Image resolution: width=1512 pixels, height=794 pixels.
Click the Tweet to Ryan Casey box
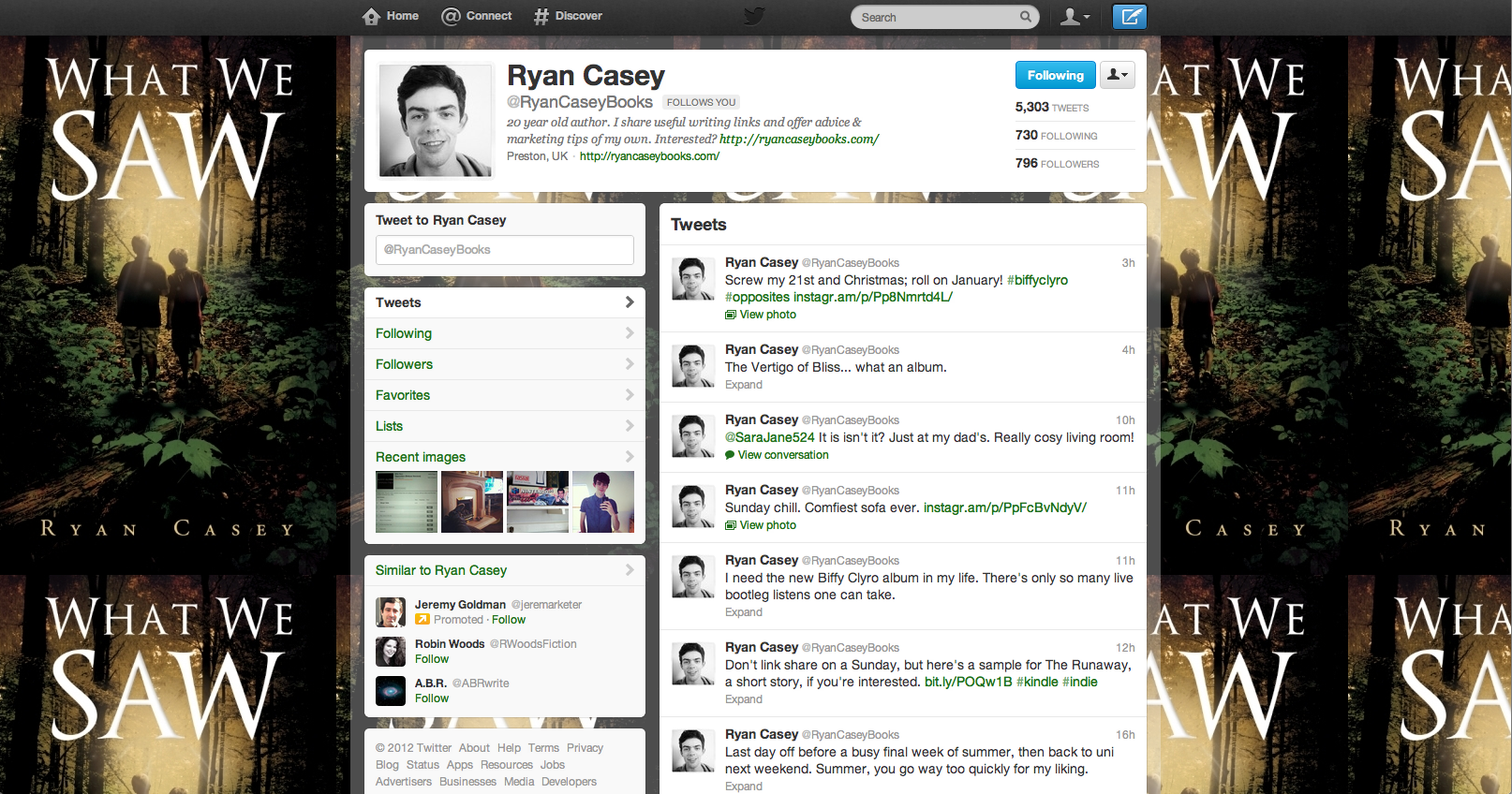pos(505,250)
